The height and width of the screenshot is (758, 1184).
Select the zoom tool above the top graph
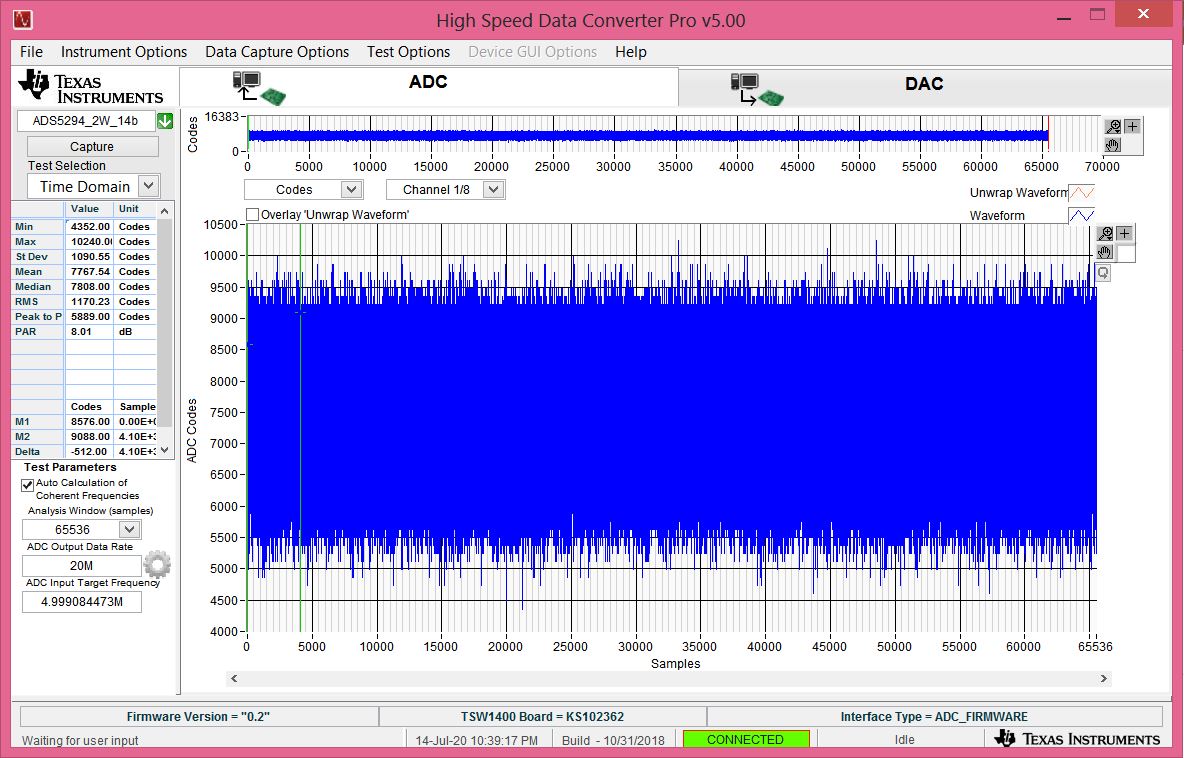[x=1111, y=125]
